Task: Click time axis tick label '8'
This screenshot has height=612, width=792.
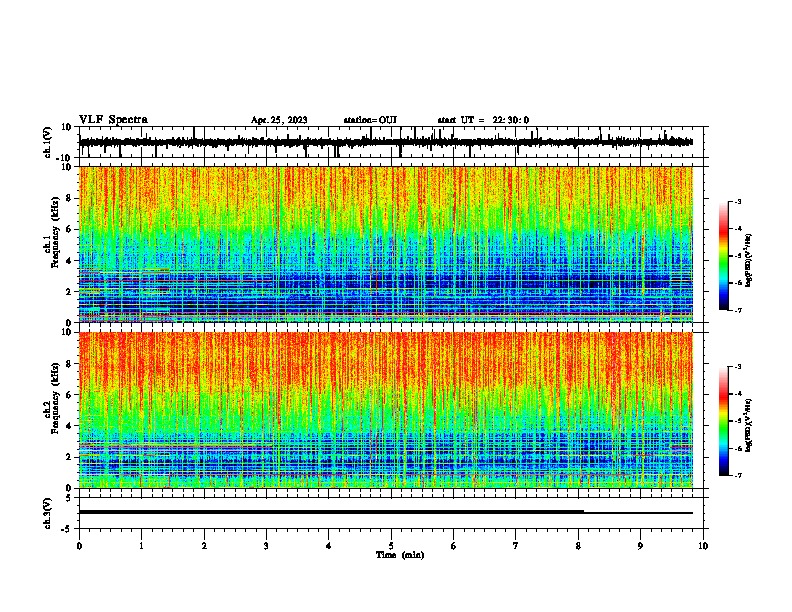Action: point(578,546)
